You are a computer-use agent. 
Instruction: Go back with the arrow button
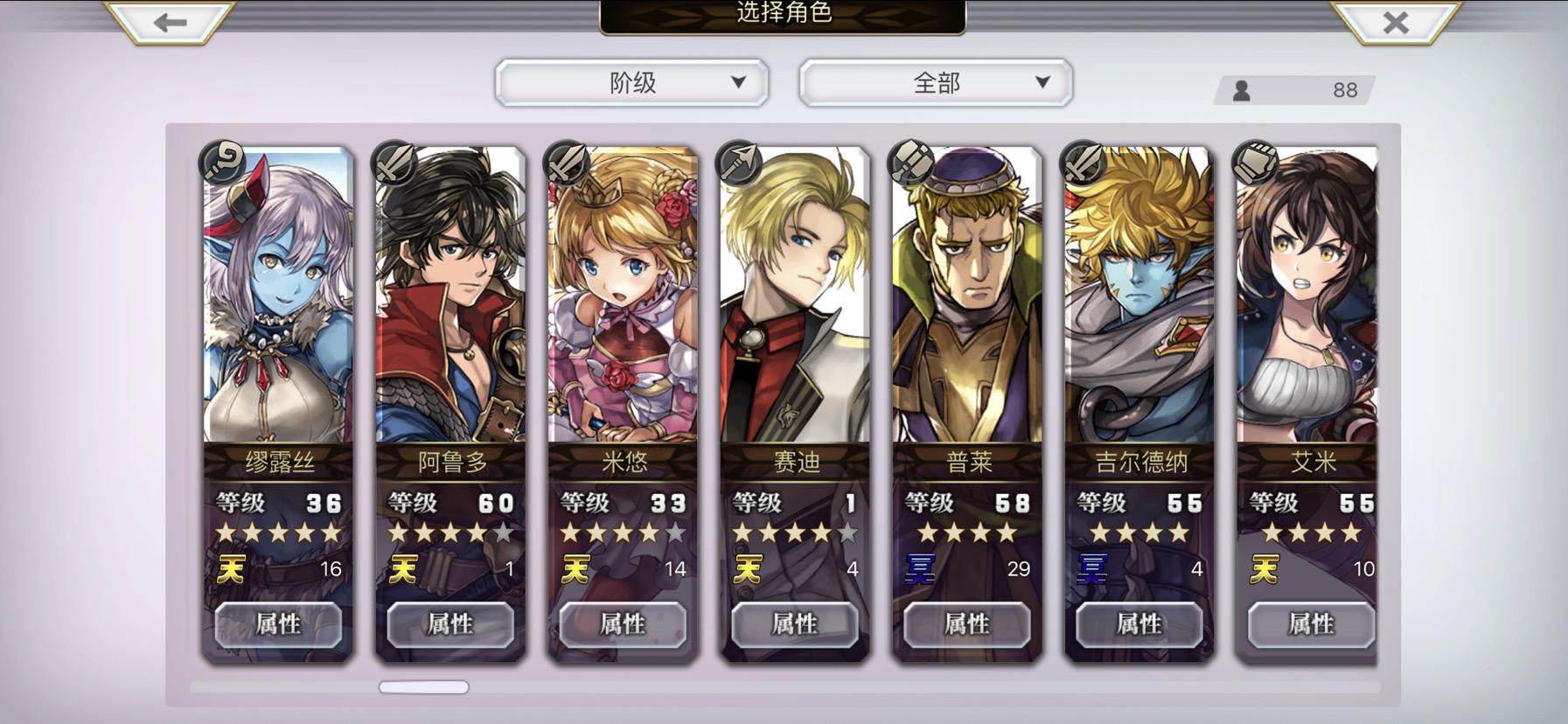pos(170,22)
